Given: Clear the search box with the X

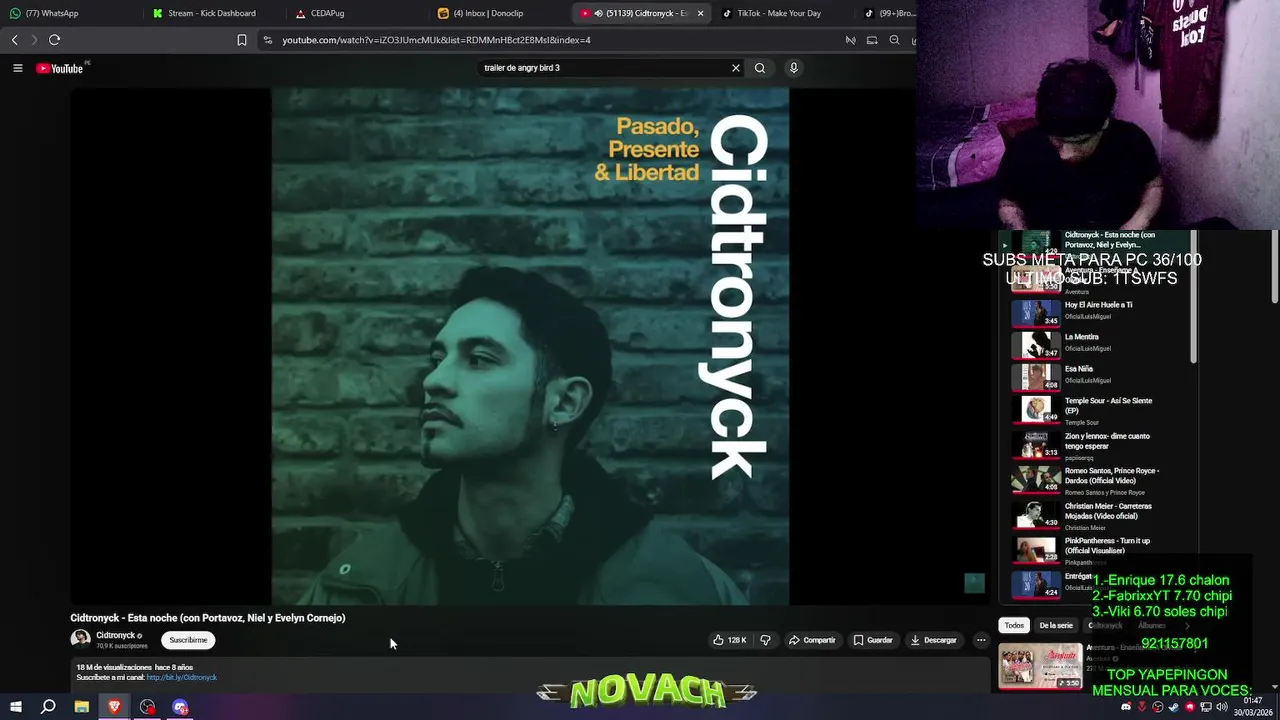Looking at the screenshot, I should click(x=736, y=68).
